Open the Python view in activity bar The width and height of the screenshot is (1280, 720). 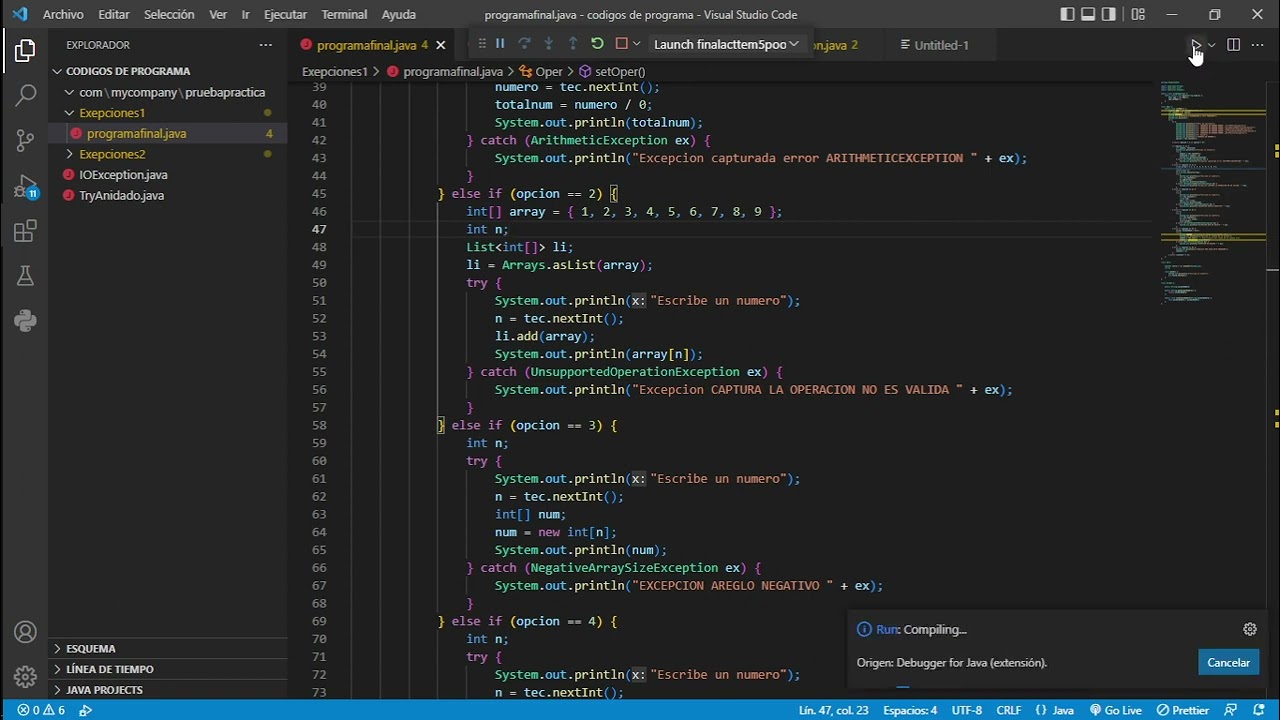[25, 321]
